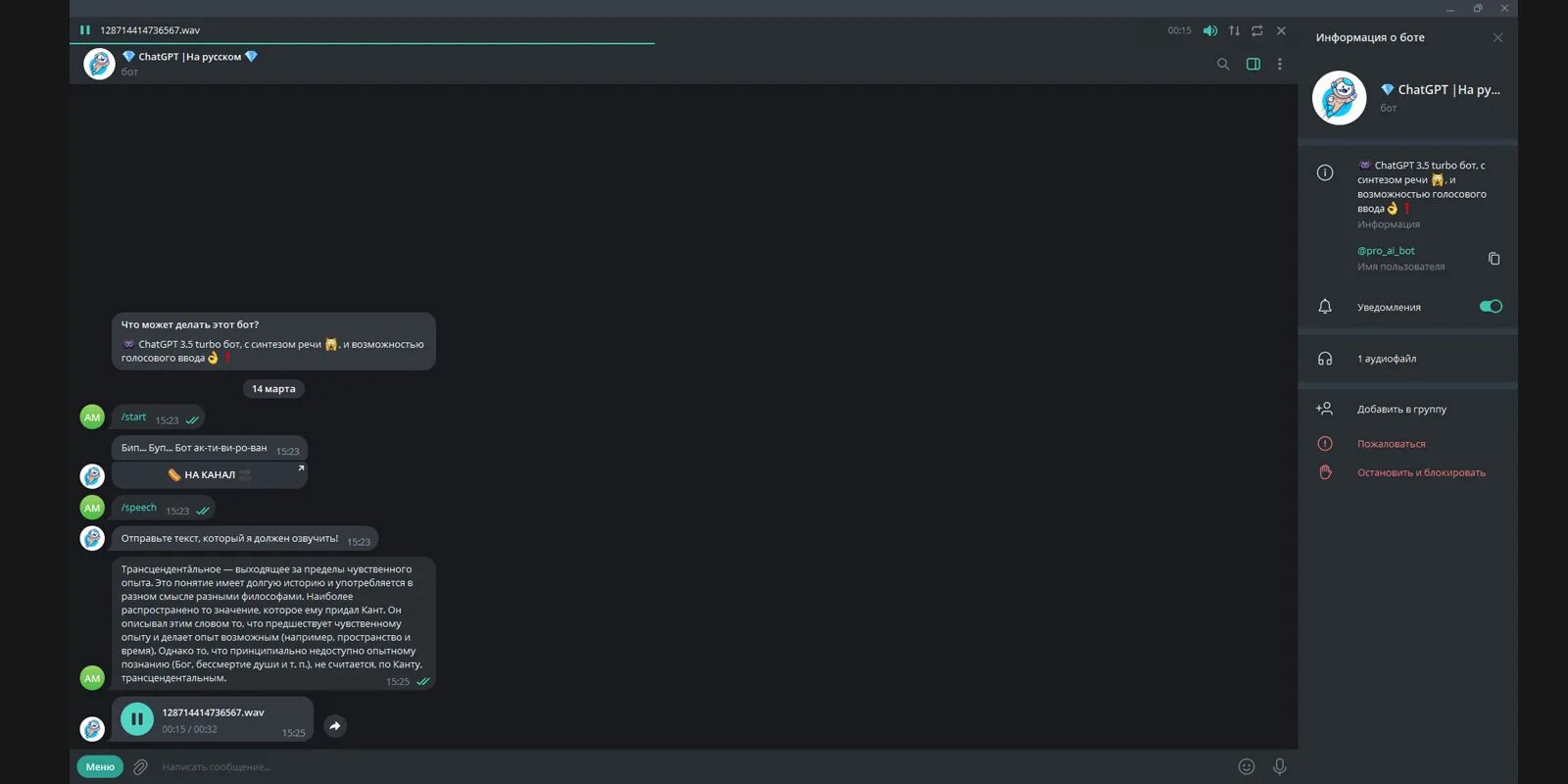Pause the 128714414736567.wav message audio
Viewport: 1568px width, 784px height.
(x=137, y=719)
